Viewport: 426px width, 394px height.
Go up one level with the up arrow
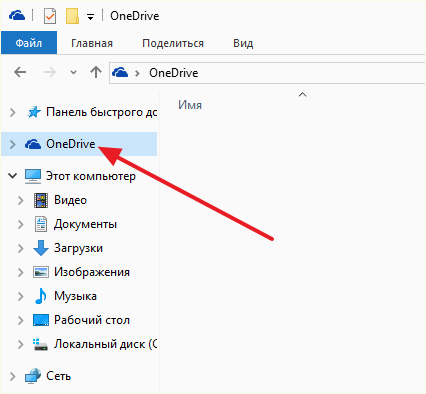point(96,72)
